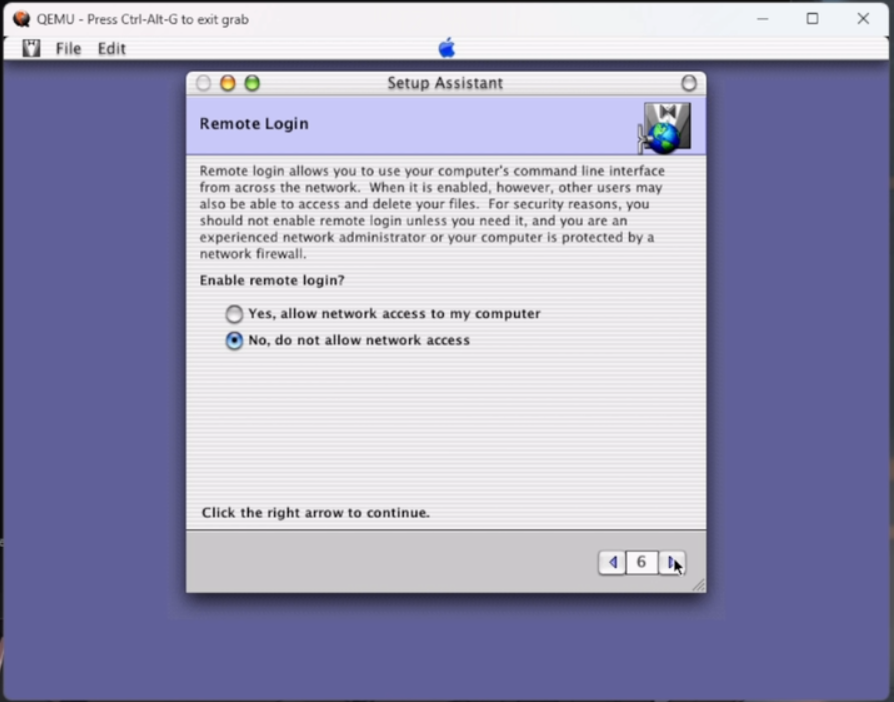Click the gray close button of Setup Assistant
Image resolution: width=894 pixels, height=702 pixels.
tap(203, 84)
